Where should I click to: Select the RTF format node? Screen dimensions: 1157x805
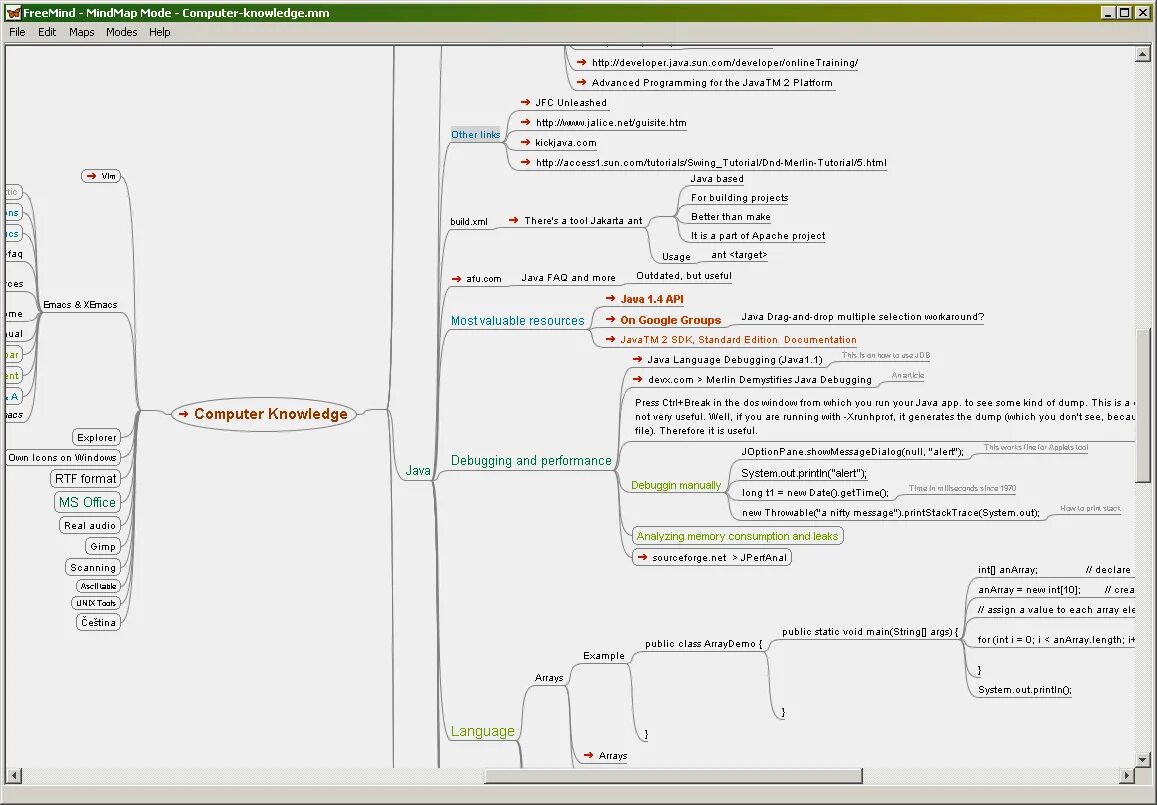86,479
